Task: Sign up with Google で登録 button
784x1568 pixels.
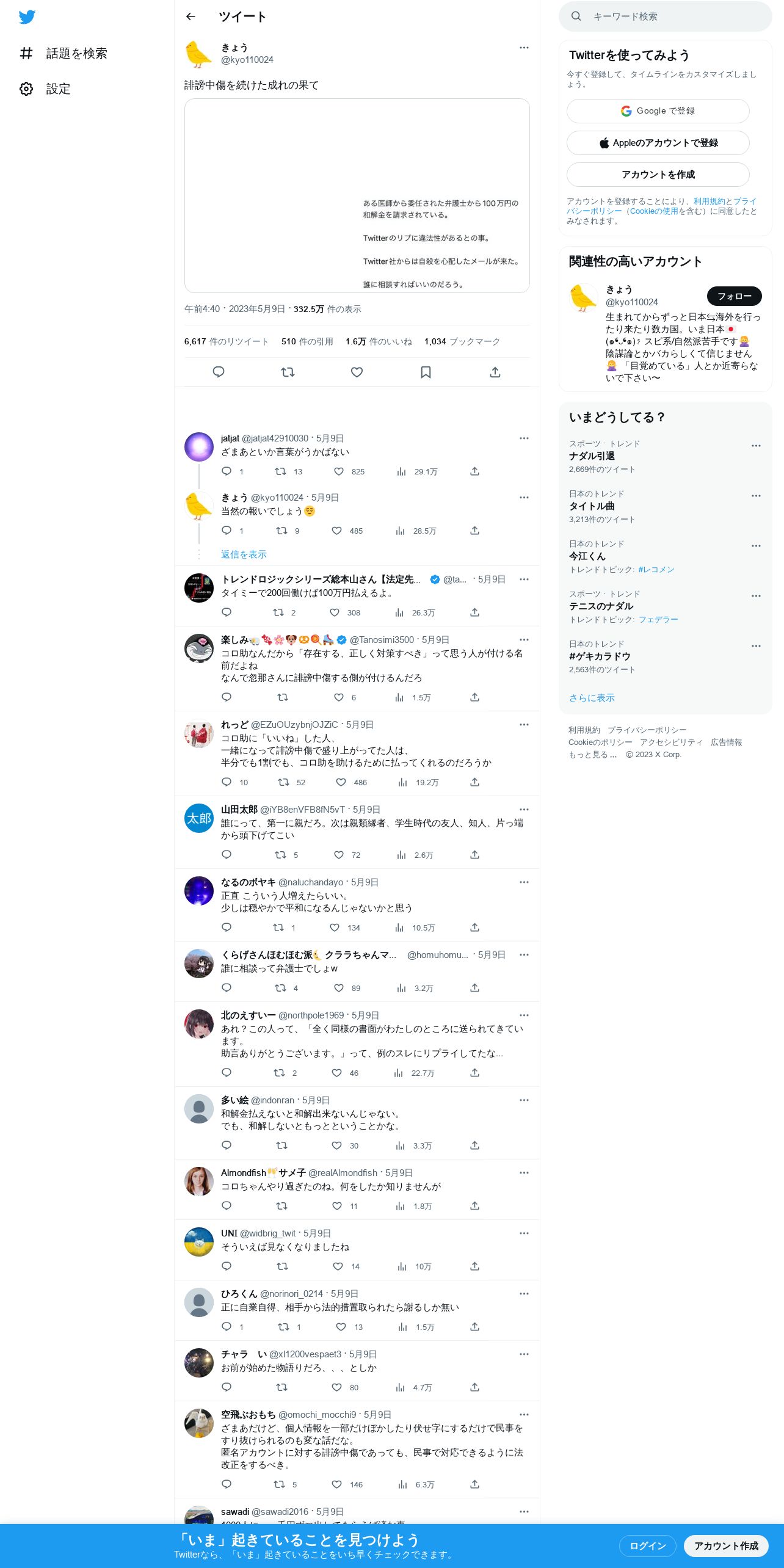Action: pyautogui.click(x=658, y=111)
